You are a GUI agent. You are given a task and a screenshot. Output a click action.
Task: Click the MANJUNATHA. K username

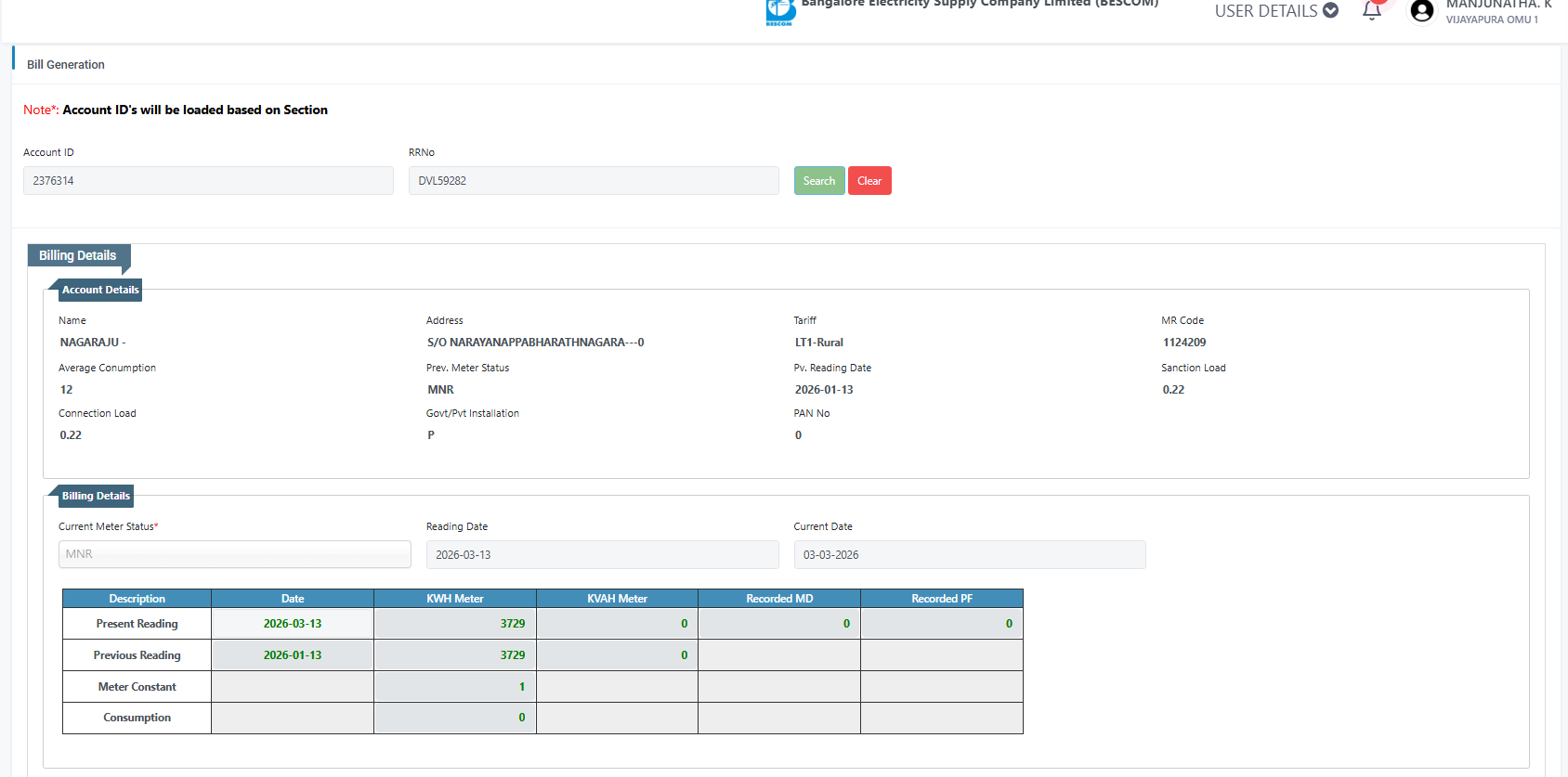point(1497,5)
